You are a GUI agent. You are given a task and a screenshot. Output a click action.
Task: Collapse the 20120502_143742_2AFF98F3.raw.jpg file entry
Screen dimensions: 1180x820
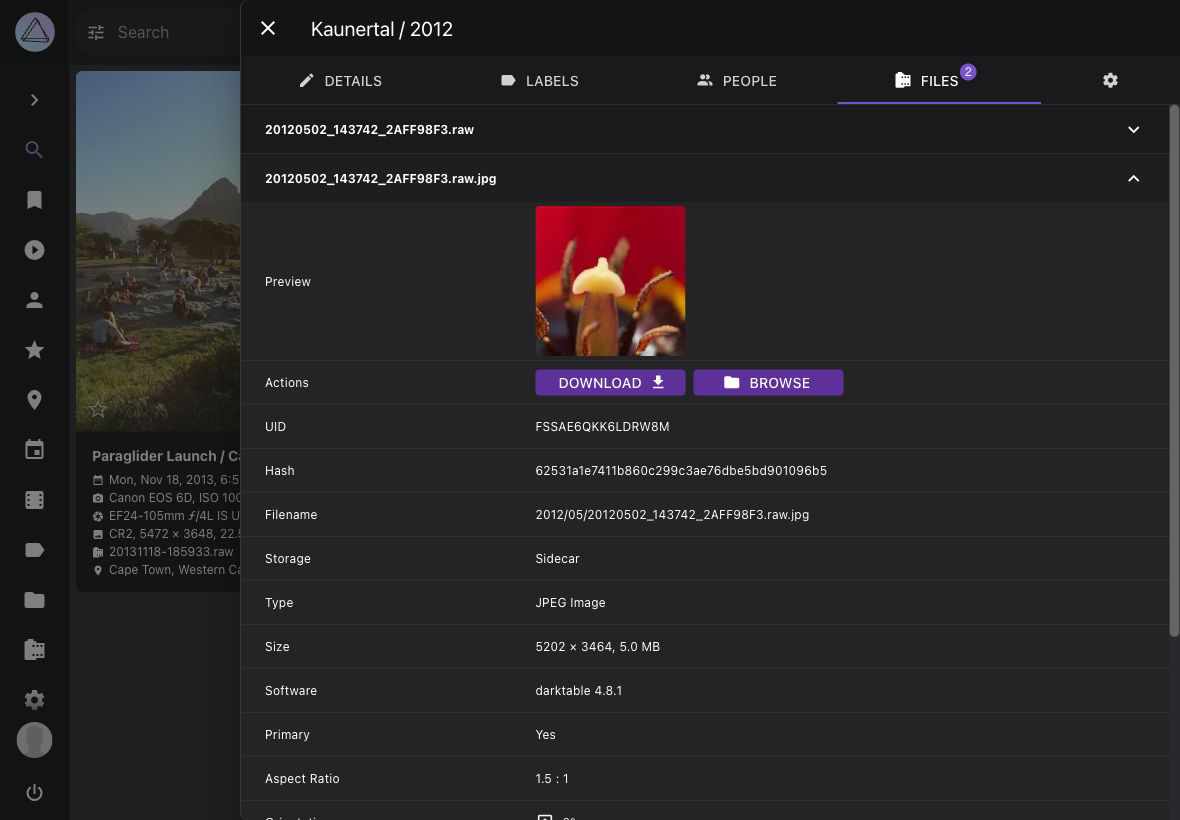coord(1133,178)
